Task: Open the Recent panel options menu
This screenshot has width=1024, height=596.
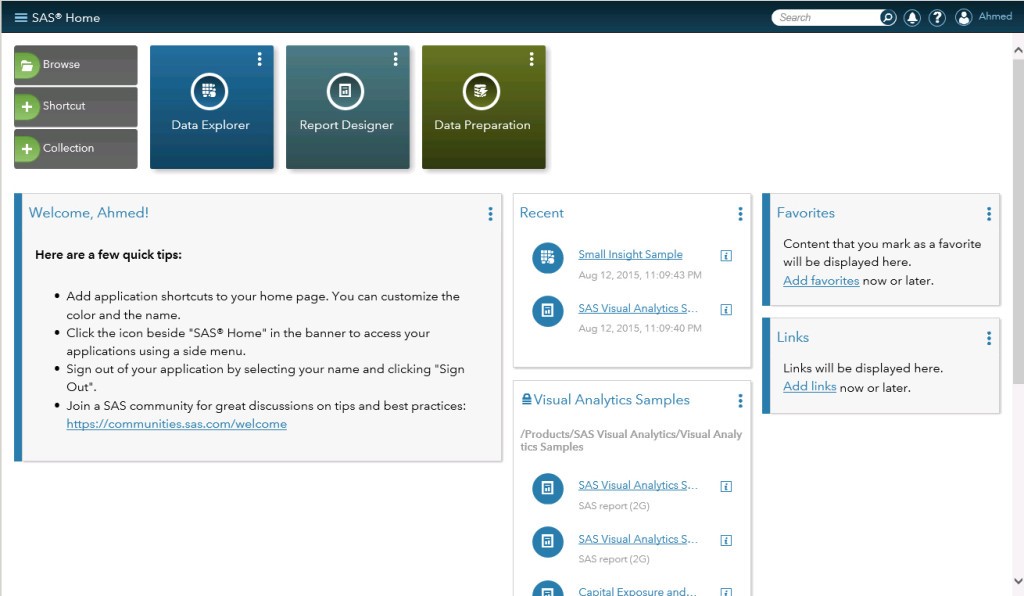Action: (740, 213)
